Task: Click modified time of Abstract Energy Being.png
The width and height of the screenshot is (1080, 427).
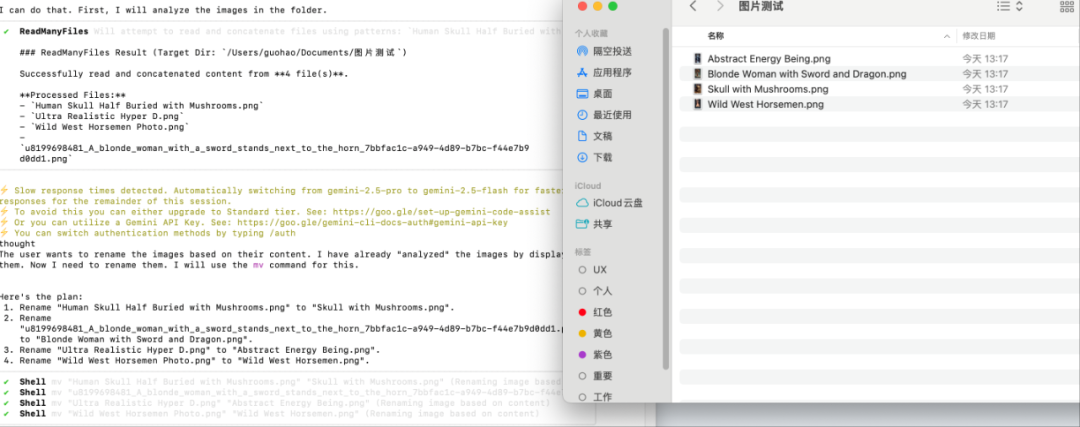Action: 985,59
